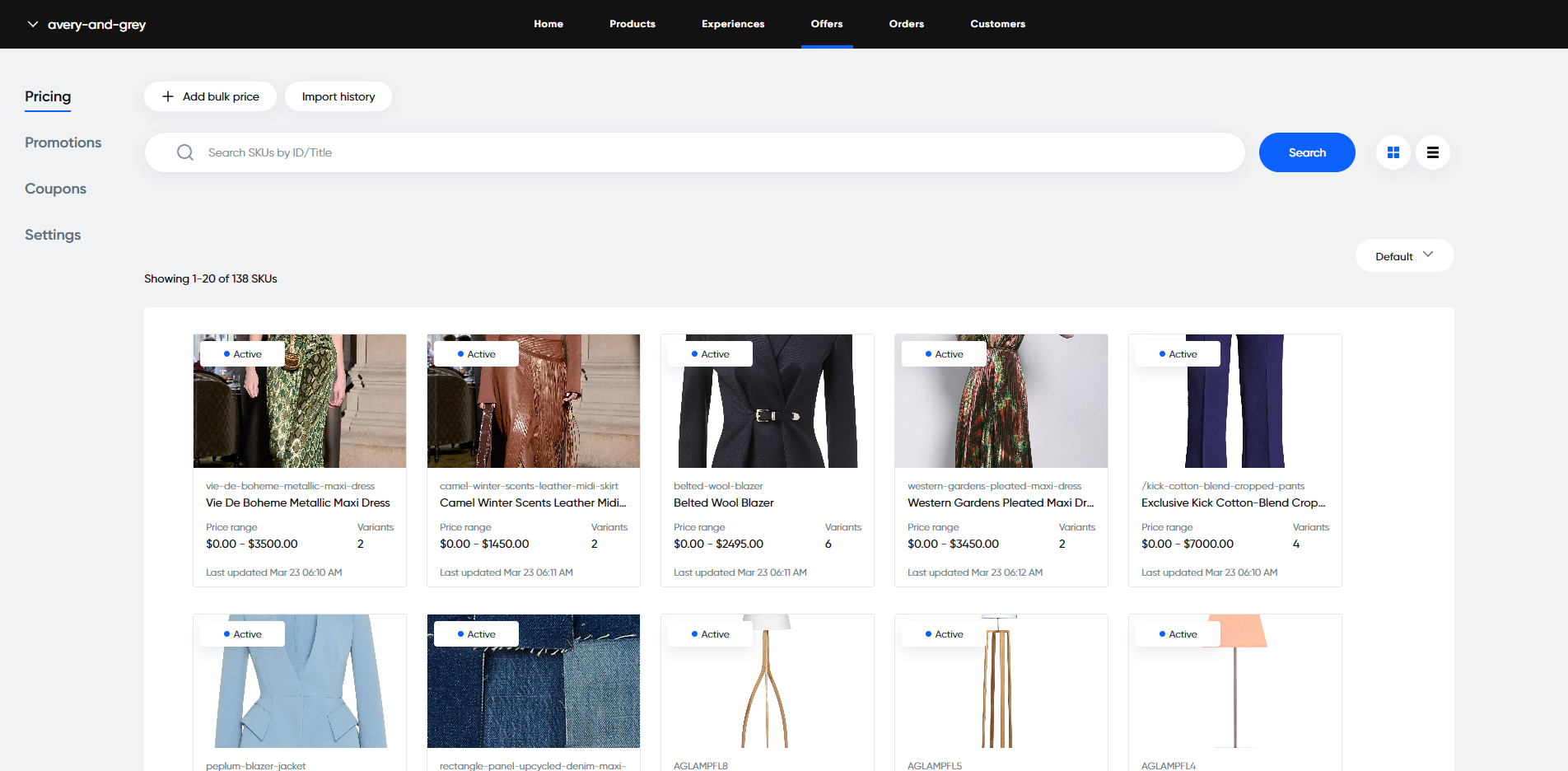Go to the Products tab

632,24
